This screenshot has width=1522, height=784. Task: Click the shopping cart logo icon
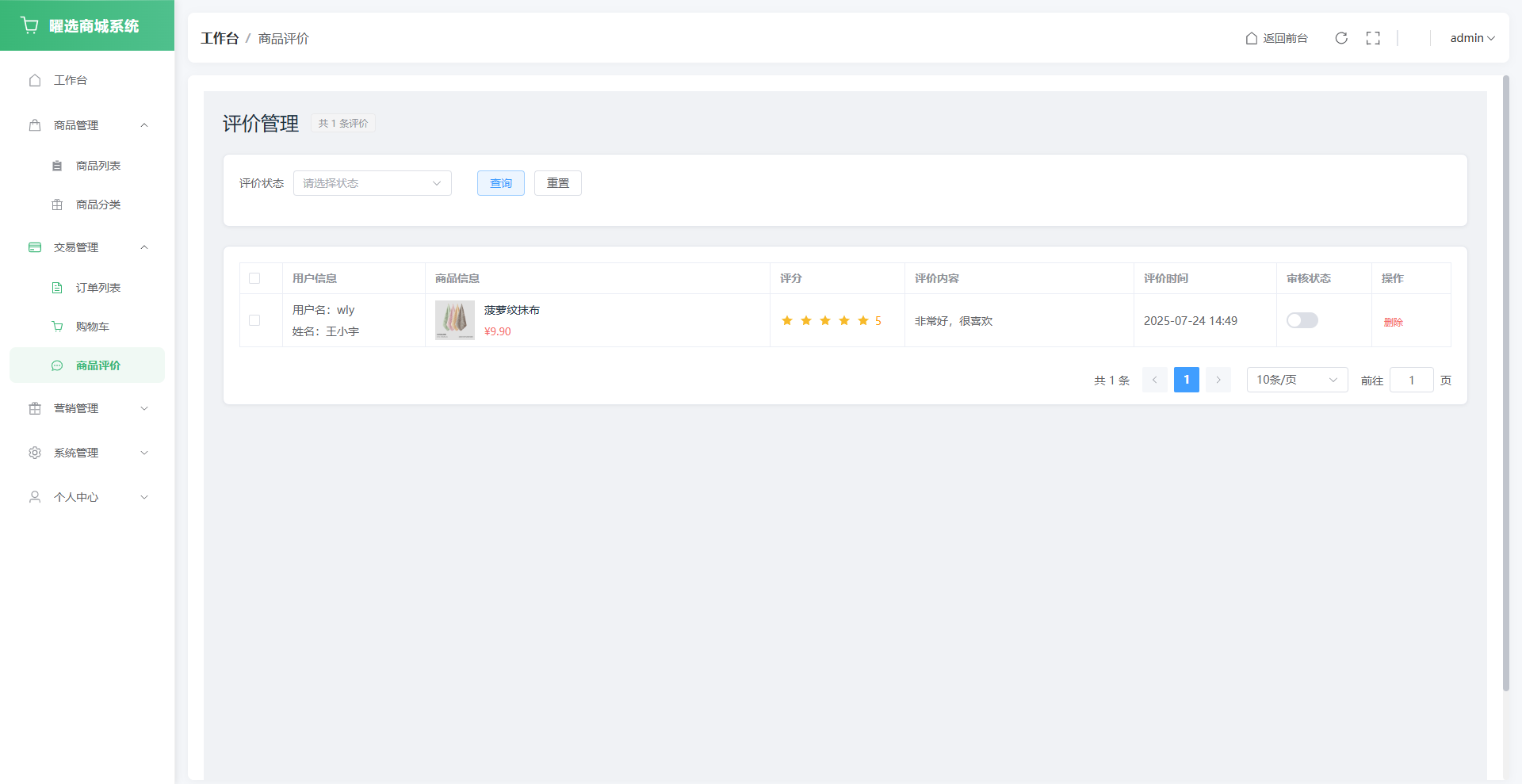(x=30, y=25)
